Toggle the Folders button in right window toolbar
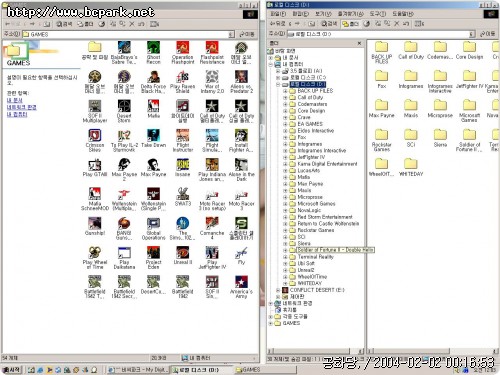 pos(351,24)
